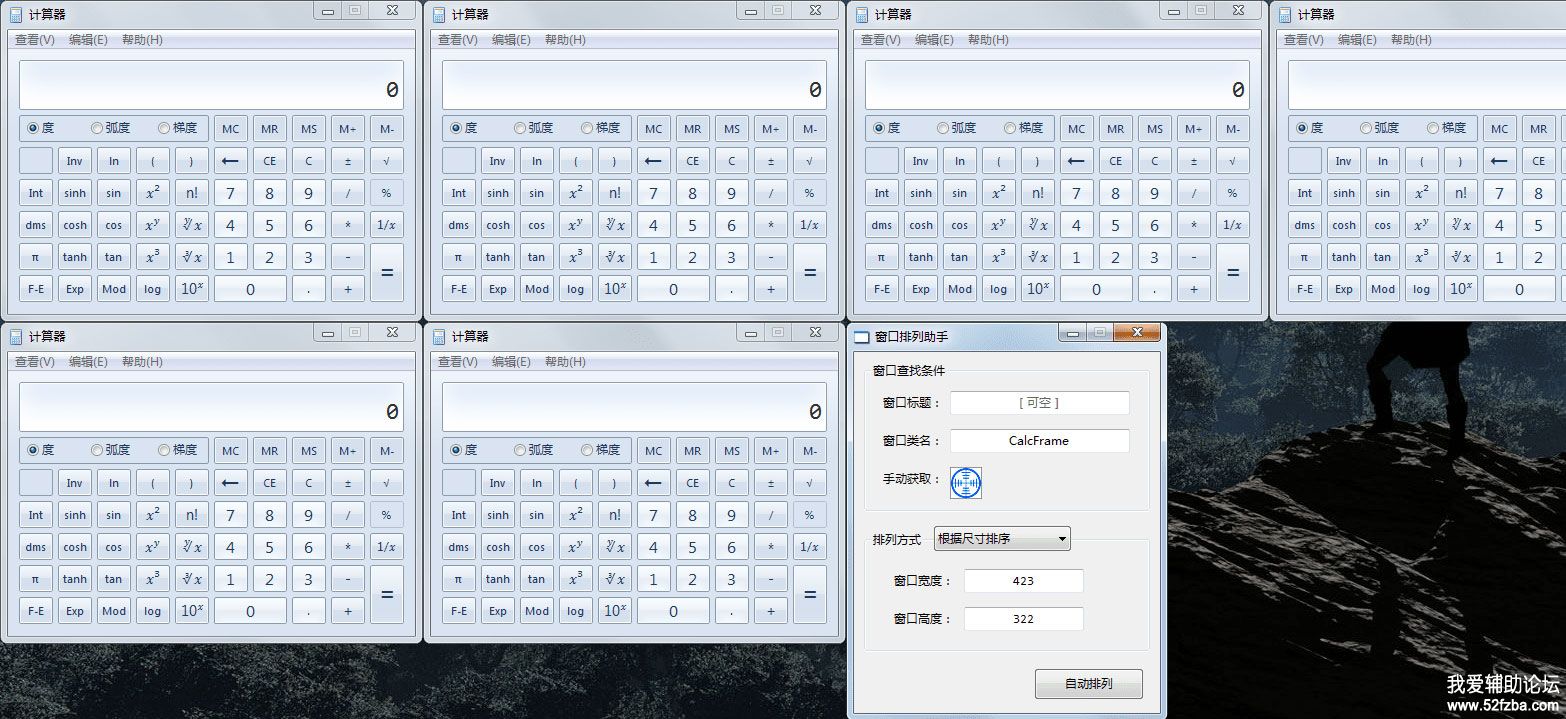The image size is (1566, 719).
Task: Click square root key in top-left calculator
Action: pos(386,161)
